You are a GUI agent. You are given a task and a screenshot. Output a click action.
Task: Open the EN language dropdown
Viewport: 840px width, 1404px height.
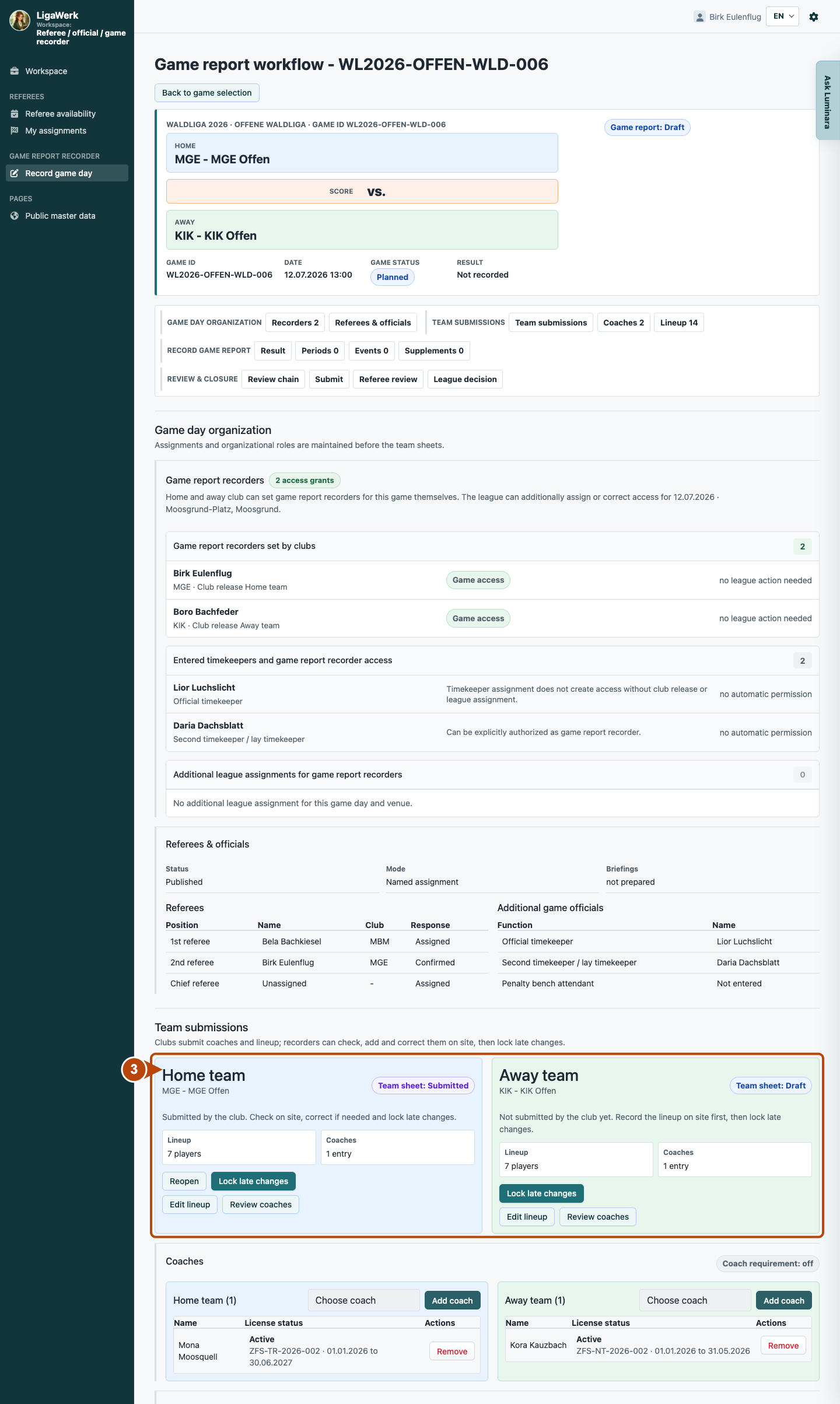click(x=782, y=16)
